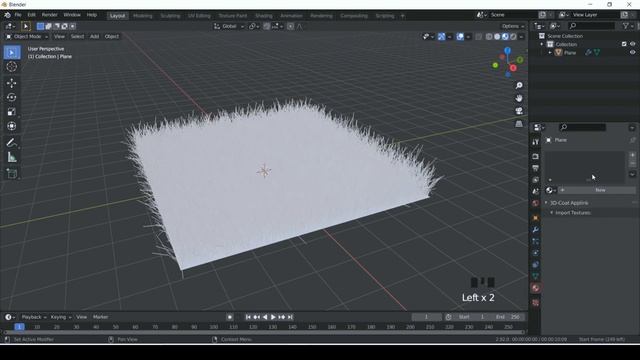This screenshot has height=360, width=640.
Task: Open the Render menu
Action: click(x=50, y=15)
